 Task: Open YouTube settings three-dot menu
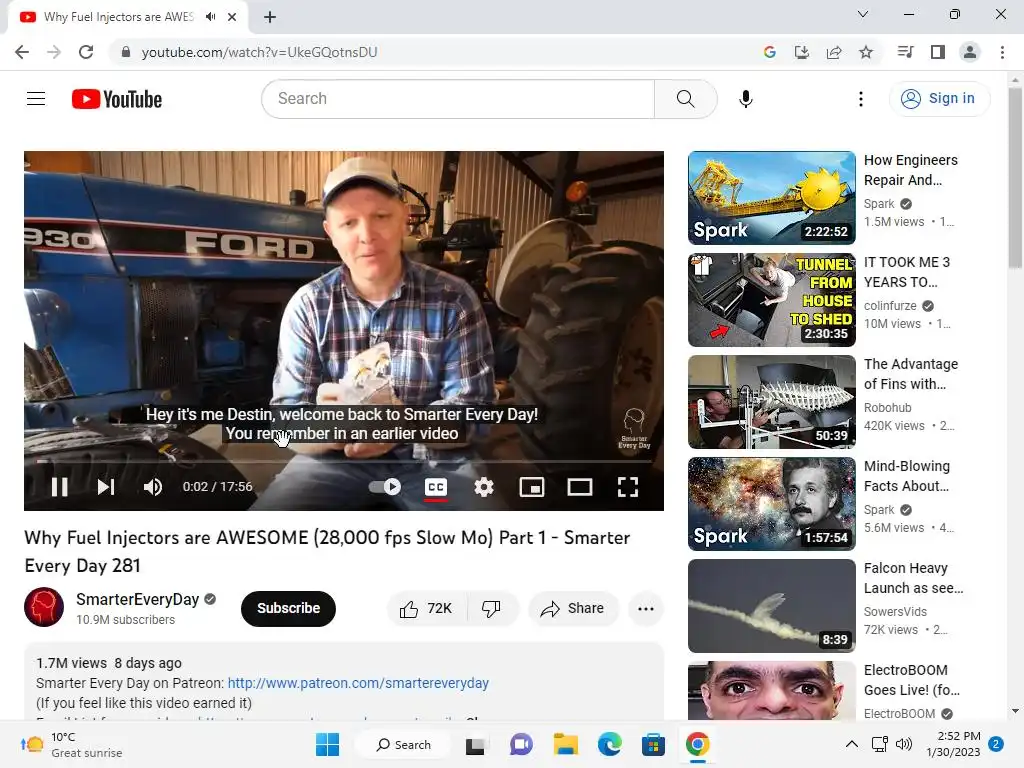[x=861, y=99]
